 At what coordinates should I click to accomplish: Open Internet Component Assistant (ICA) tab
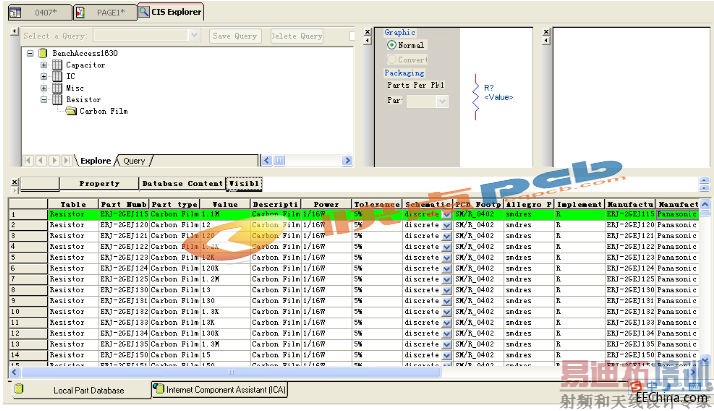pos(219,390)
